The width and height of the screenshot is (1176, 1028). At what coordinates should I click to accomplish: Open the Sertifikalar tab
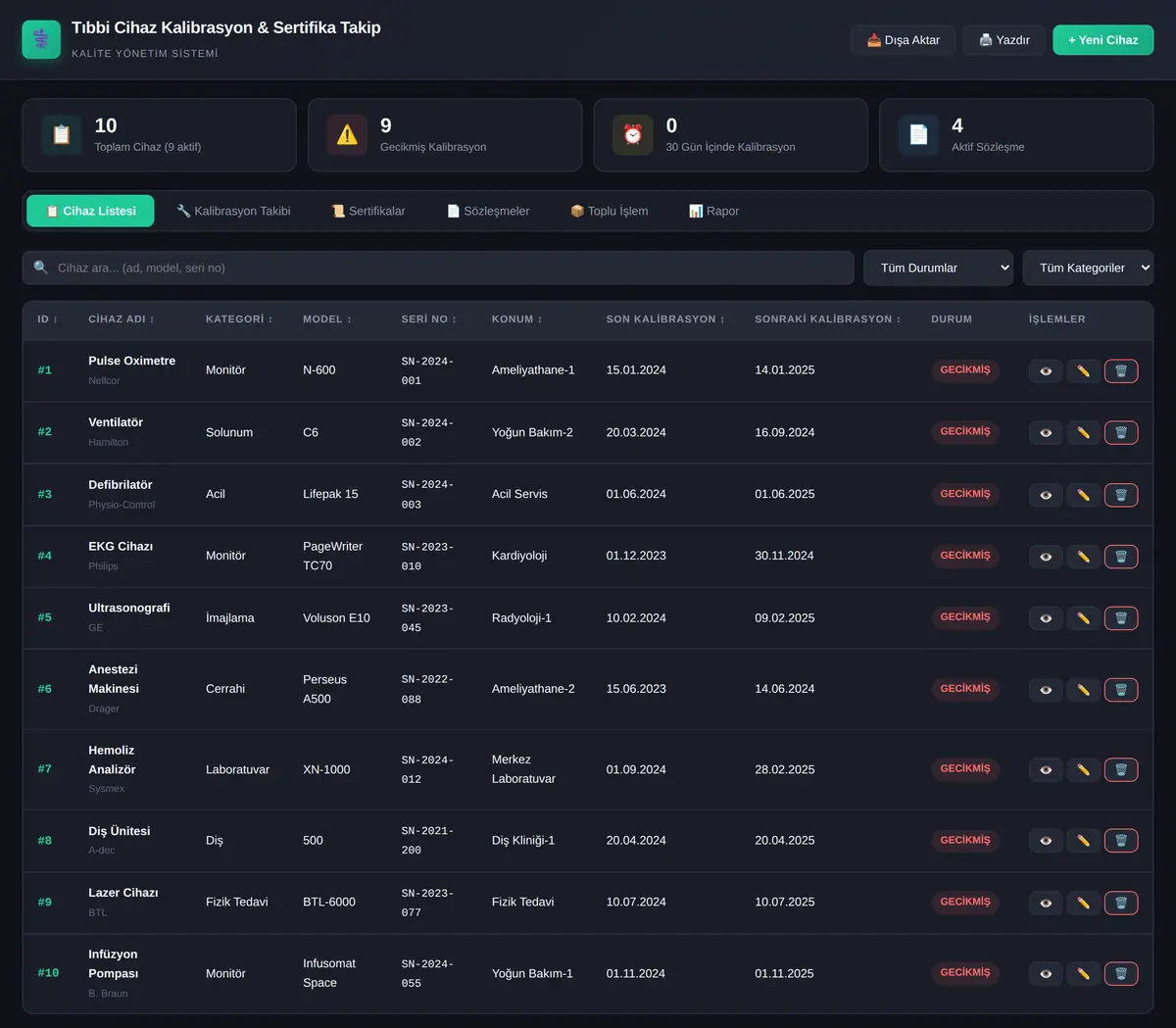(367, 211)
